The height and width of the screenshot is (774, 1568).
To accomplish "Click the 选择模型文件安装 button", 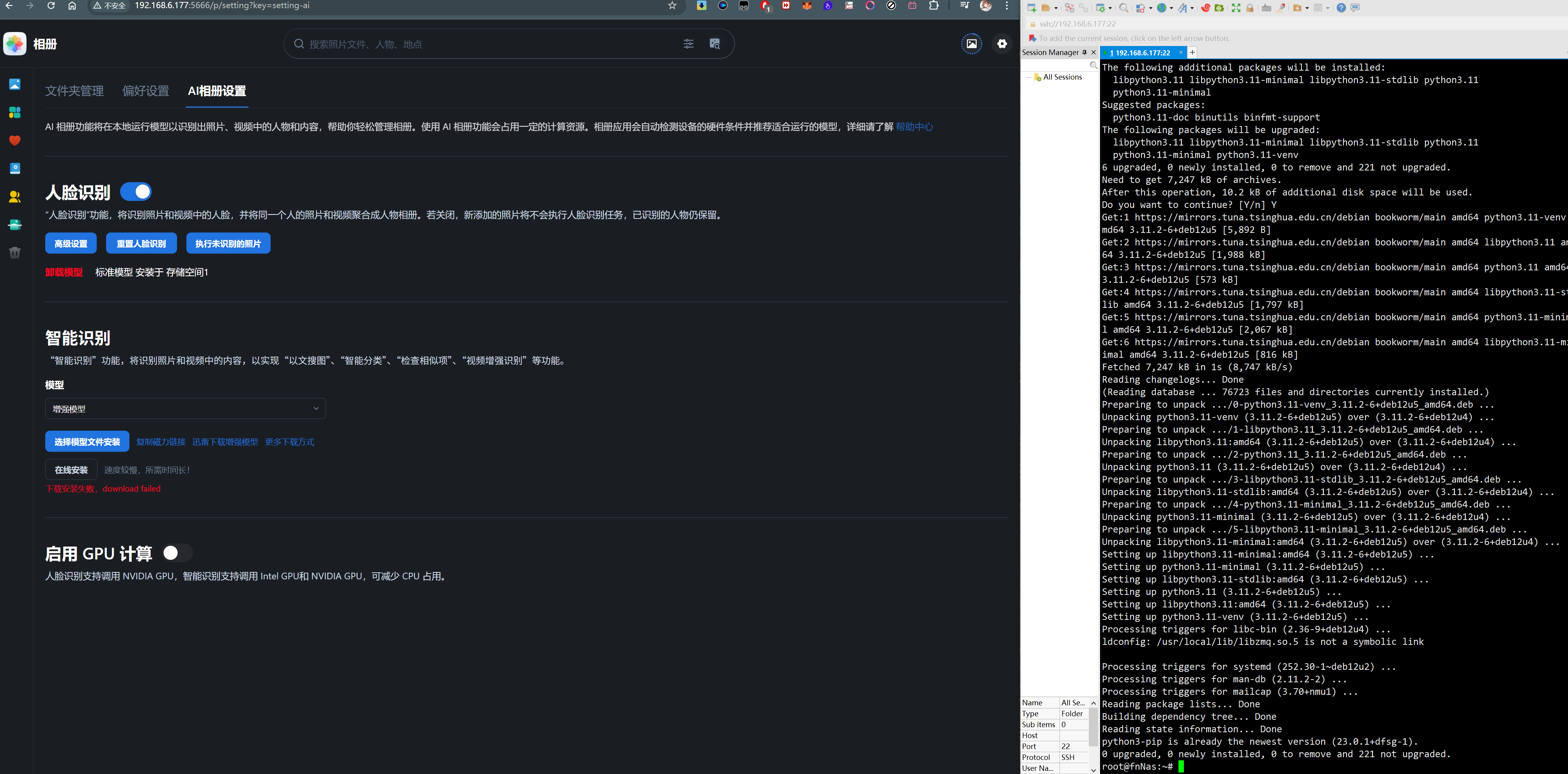I will (87, 442).
